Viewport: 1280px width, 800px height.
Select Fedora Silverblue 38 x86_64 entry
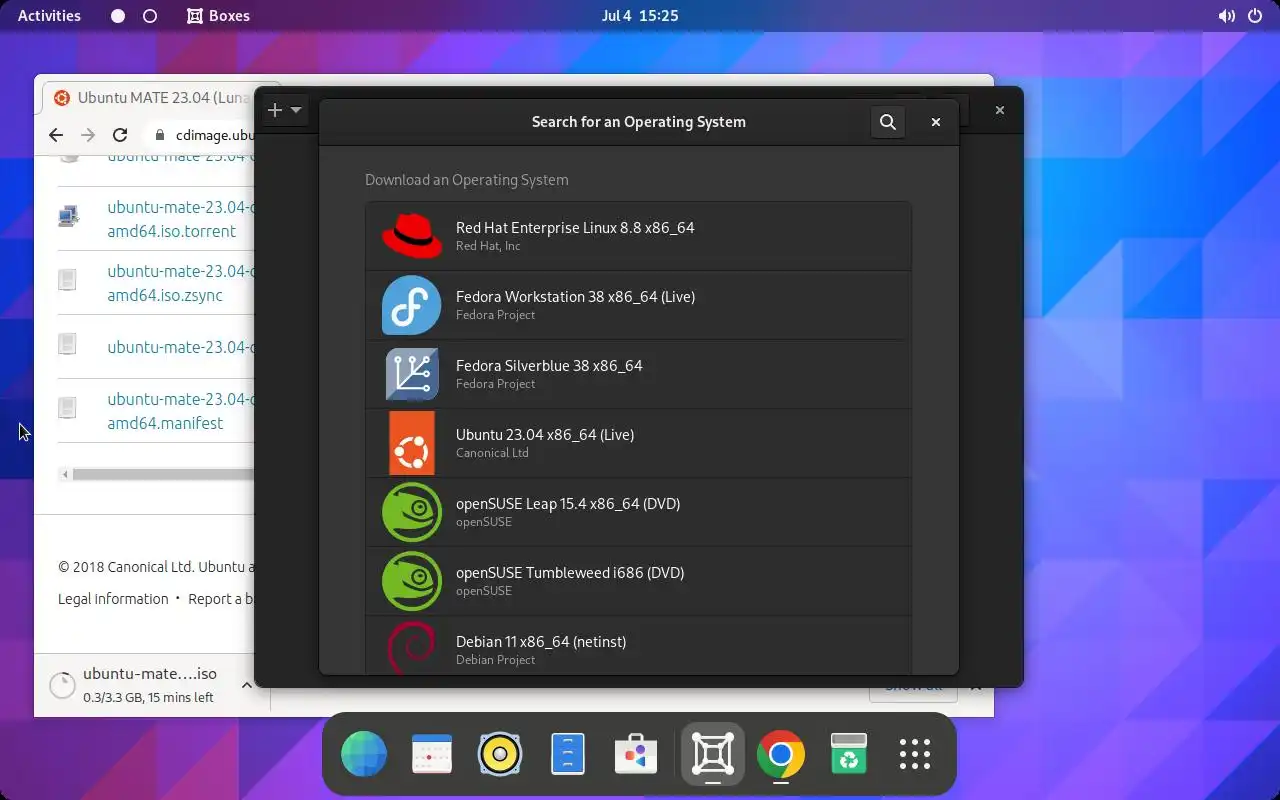[x=638, y=374]
